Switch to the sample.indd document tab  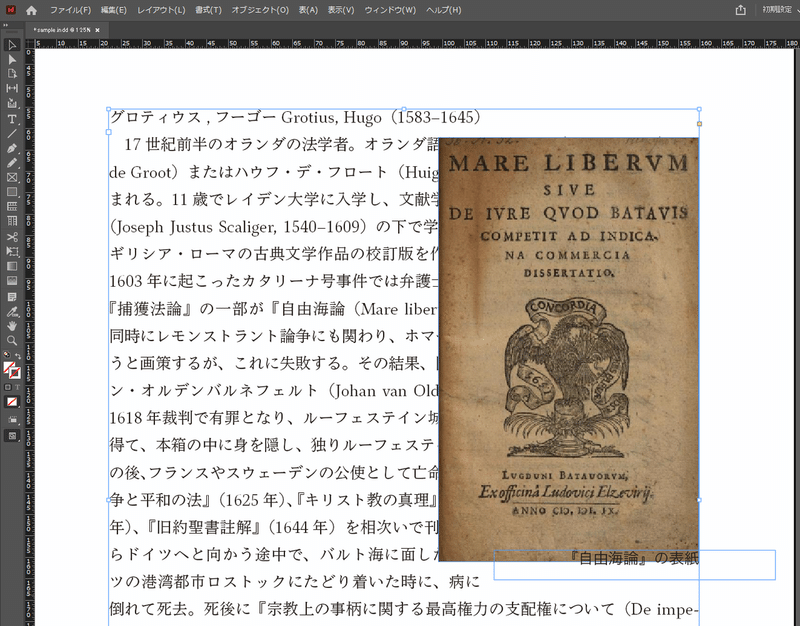tap(62, 30)
